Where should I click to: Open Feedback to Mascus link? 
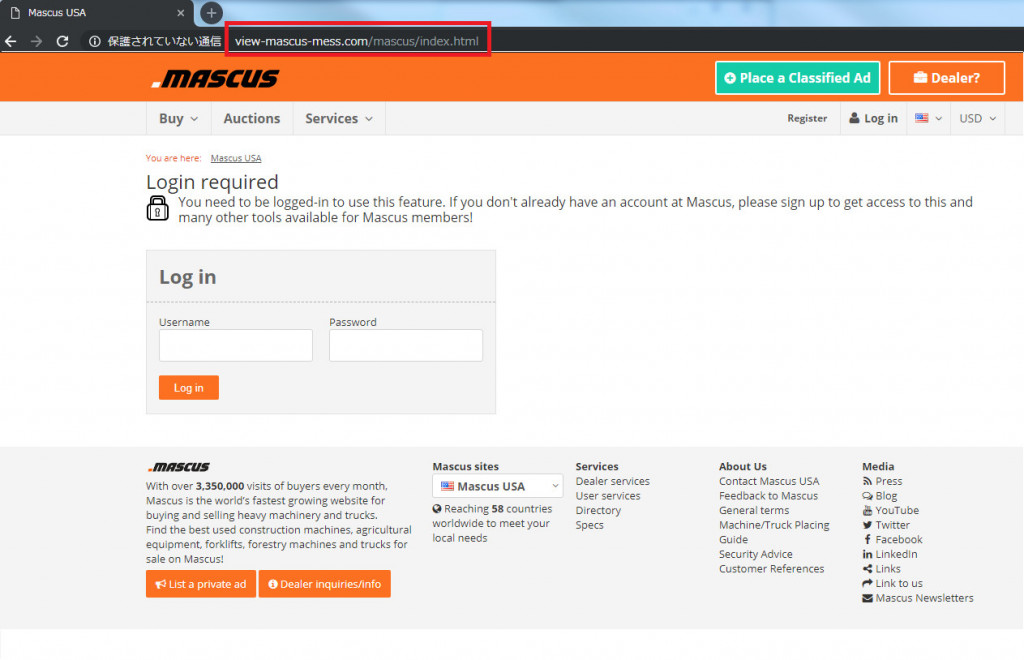768,496
